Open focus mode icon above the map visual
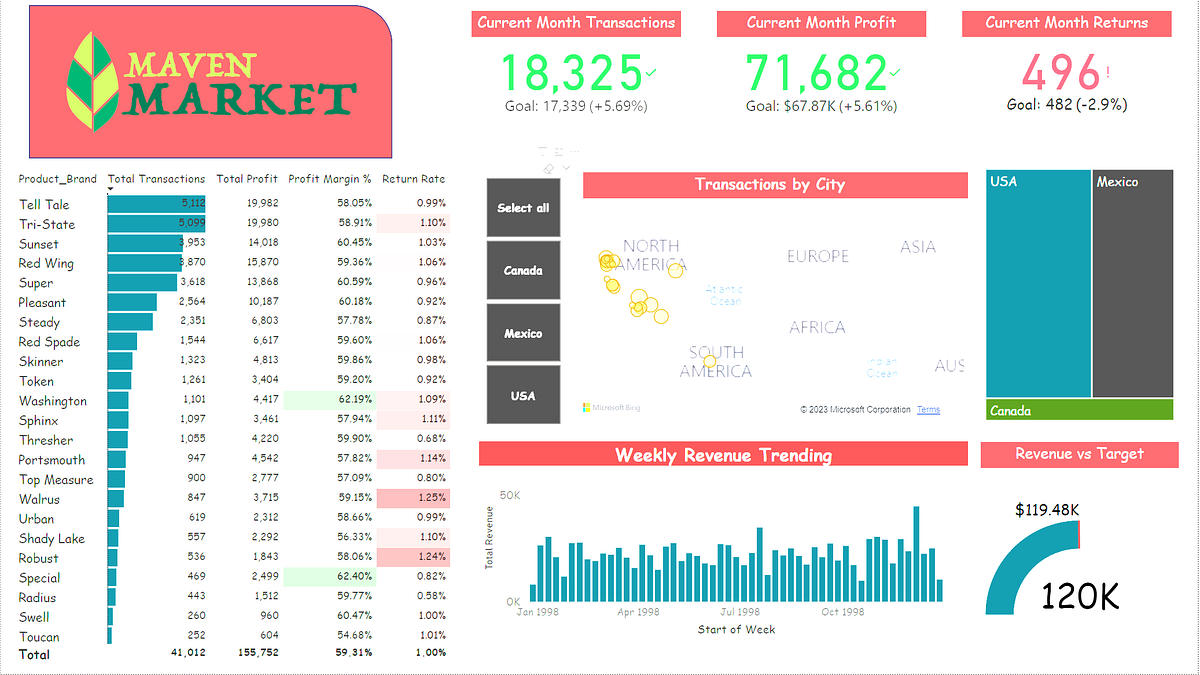1200x675 pixels. (558, 150)
